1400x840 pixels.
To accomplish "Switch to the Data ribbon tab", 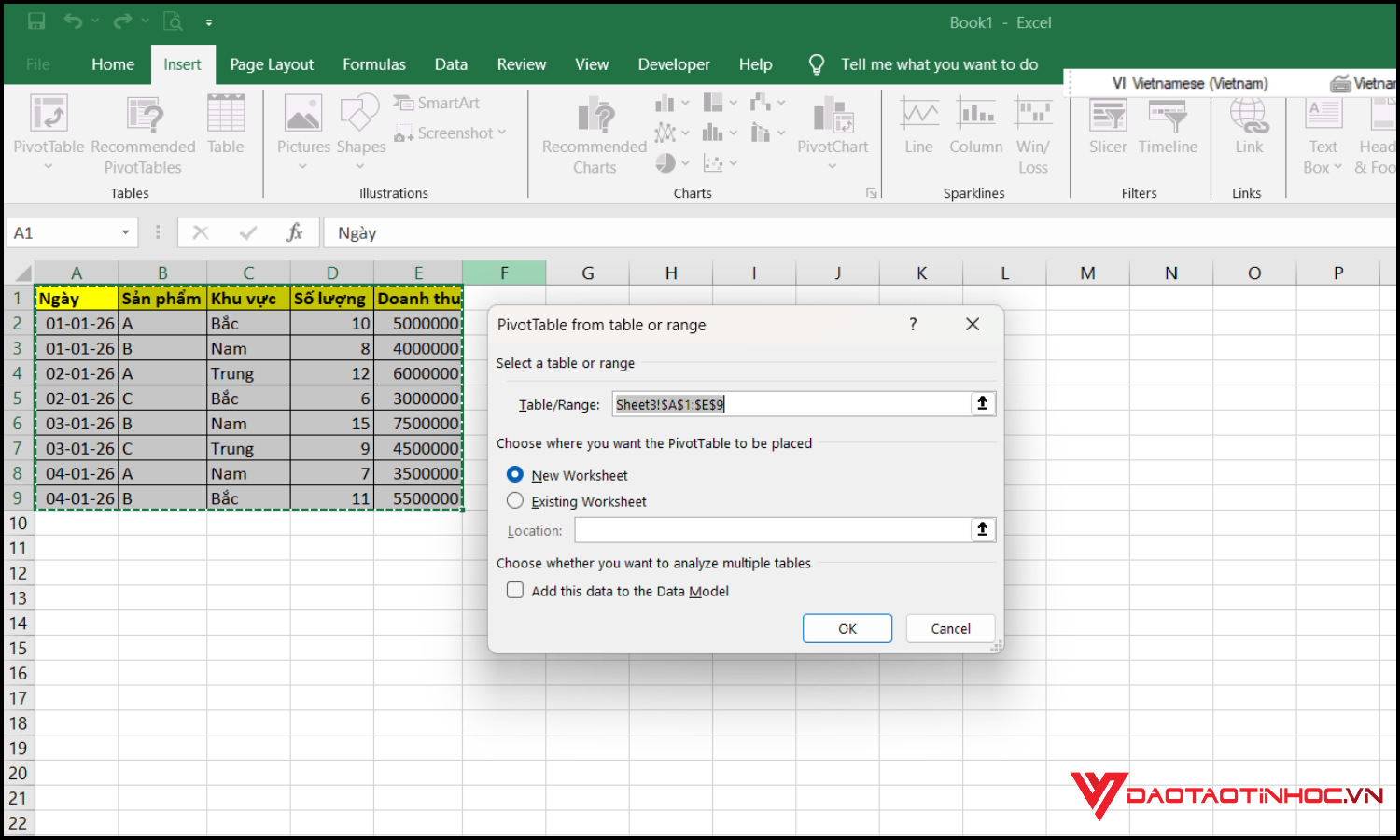I will click(x=451, y=63).
